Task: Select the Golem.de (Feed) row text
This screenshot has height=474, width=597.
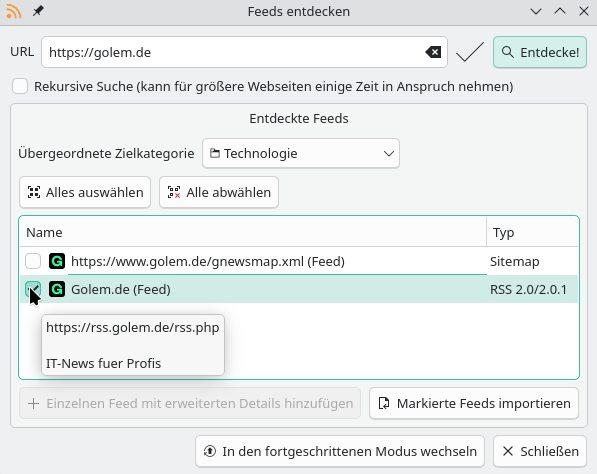Action: [121, 289]
